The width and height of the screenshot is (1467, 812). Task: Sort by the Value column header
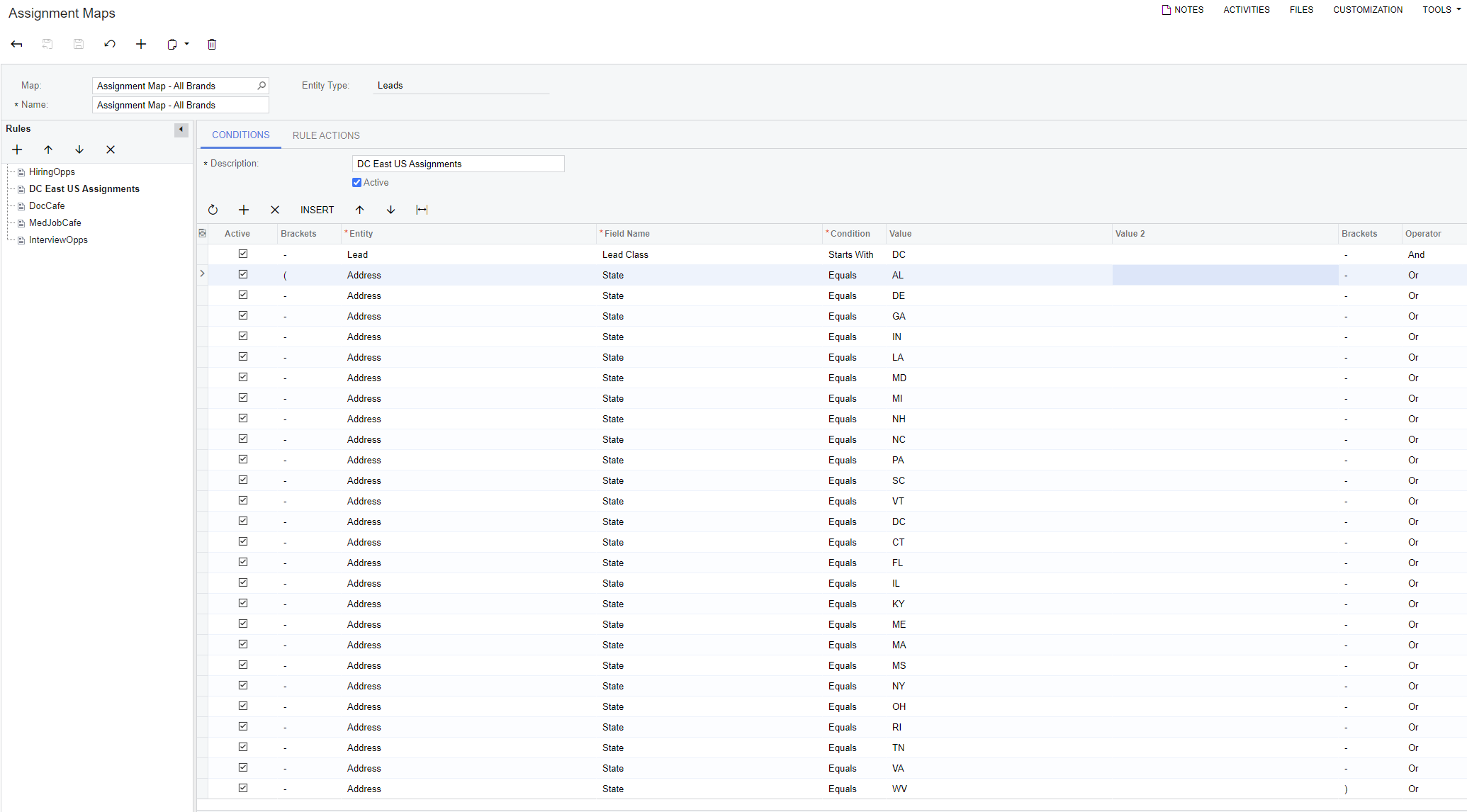tap(999, 234)
